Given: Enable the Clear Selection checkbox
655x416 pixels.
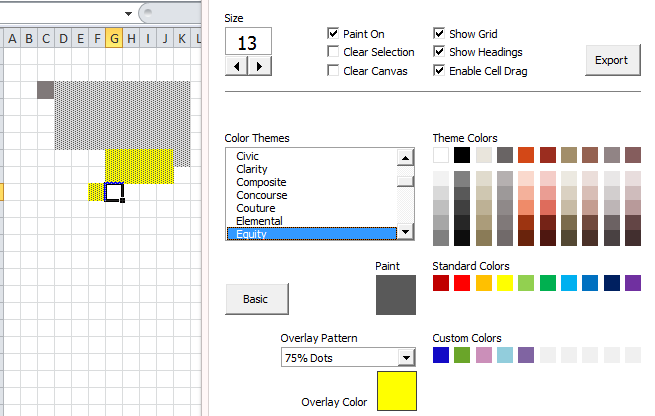Looking at the screenshot, I should click(333, 52).
